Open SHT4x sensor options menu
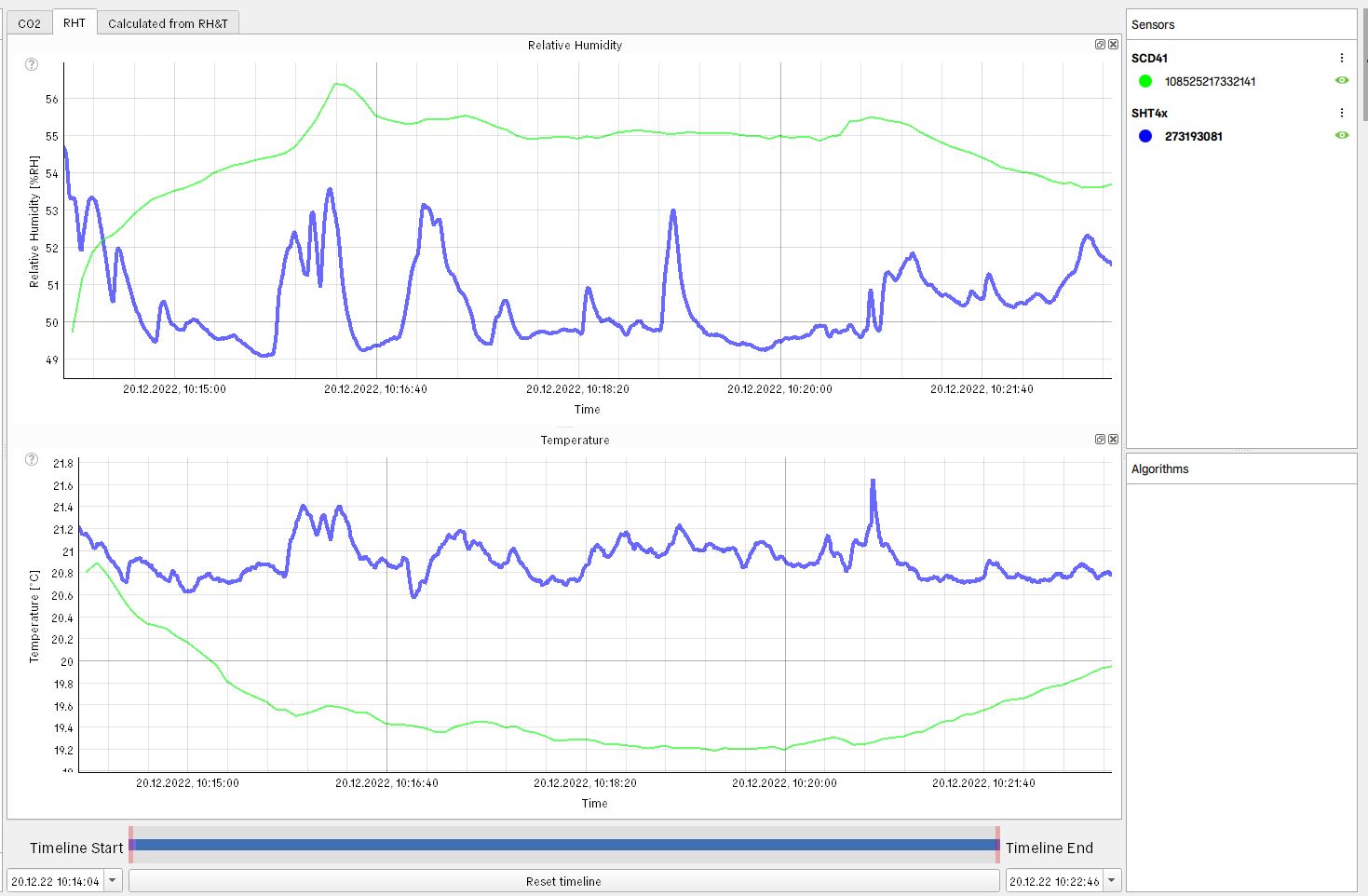The width and height of the screenshot is (1368, 896). point(1341,113)
